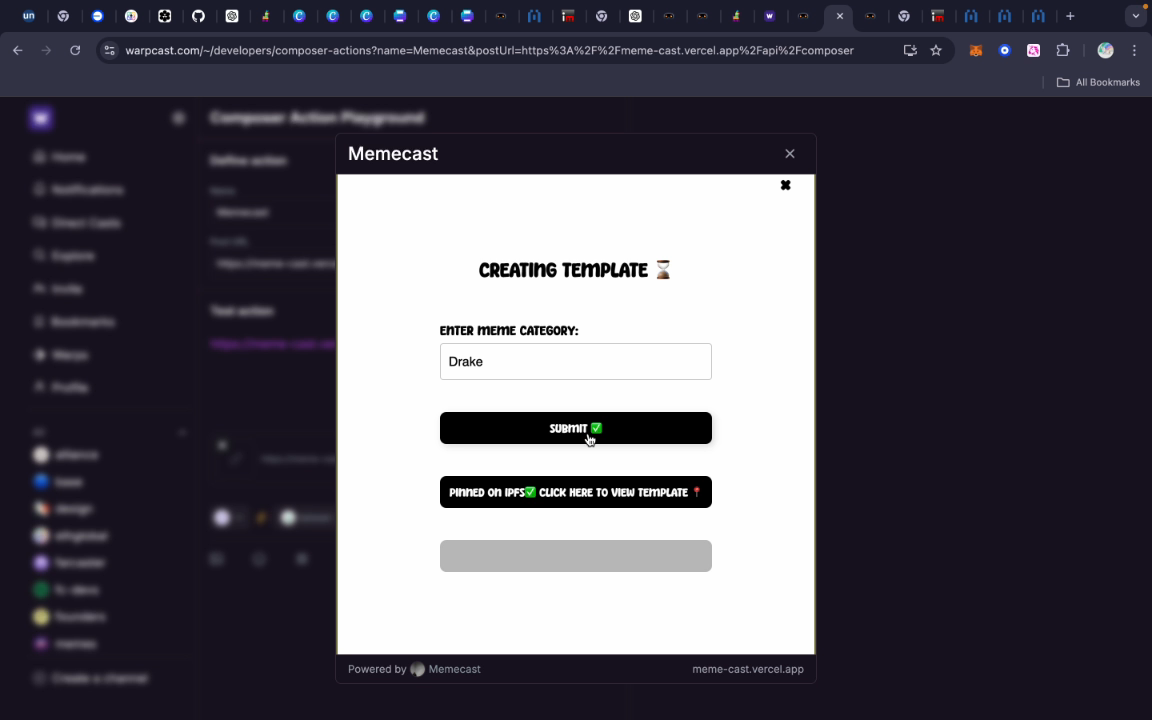The height and width of the screenshot is (720, 1152).
Task: Open the Chrome profile avatar
Action: 1105,51
